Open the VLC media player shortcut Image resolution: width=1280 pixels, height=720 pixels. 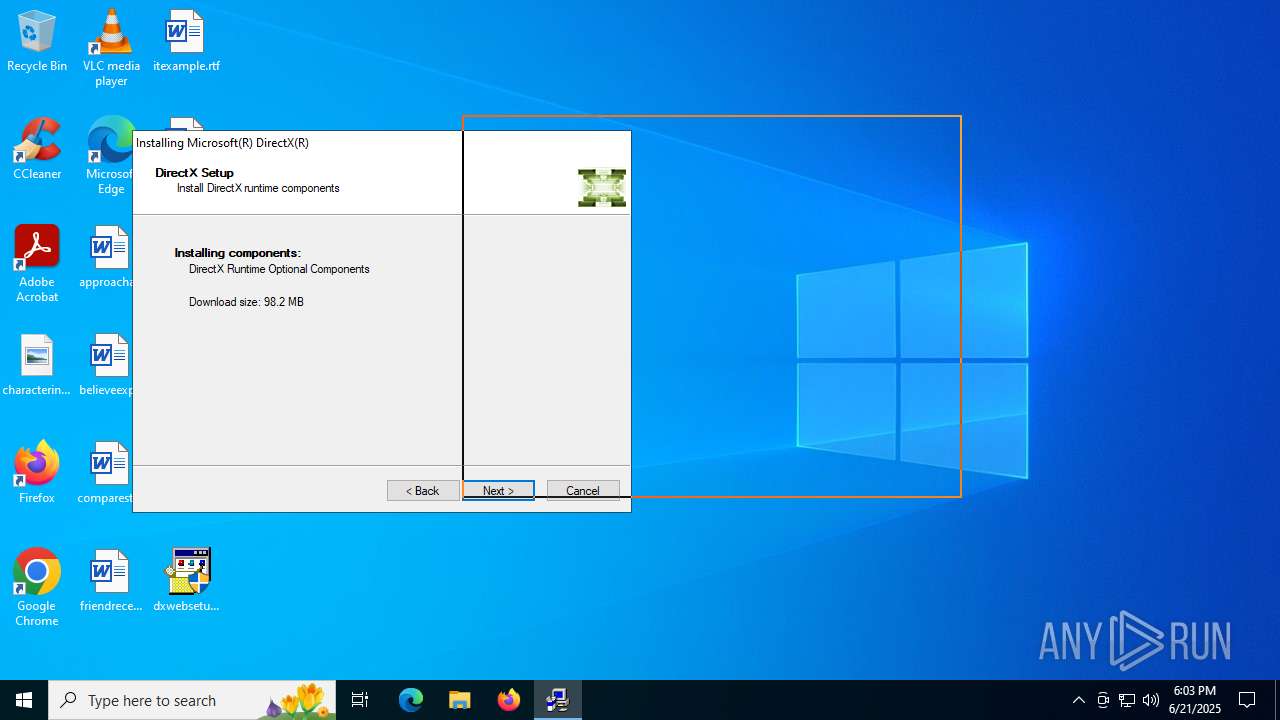(111, 48)
